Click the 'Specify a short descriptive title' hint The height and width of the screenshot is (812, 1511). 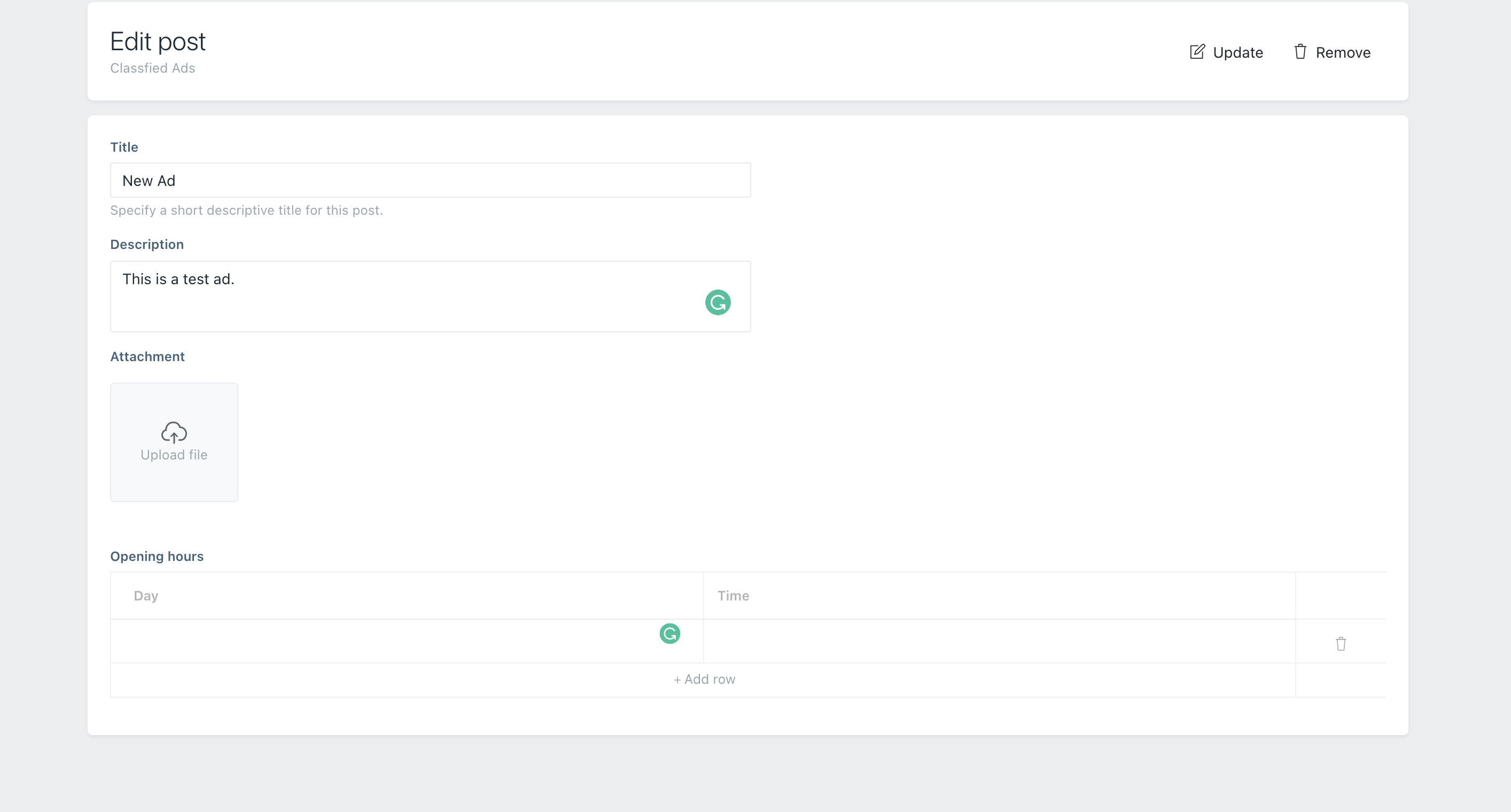pos(246,210)
